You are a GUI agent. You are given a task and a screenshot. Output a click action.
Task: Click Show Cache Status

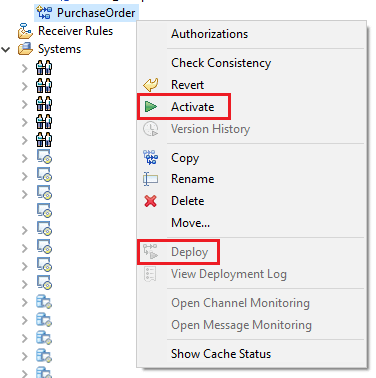coord(221,354)
